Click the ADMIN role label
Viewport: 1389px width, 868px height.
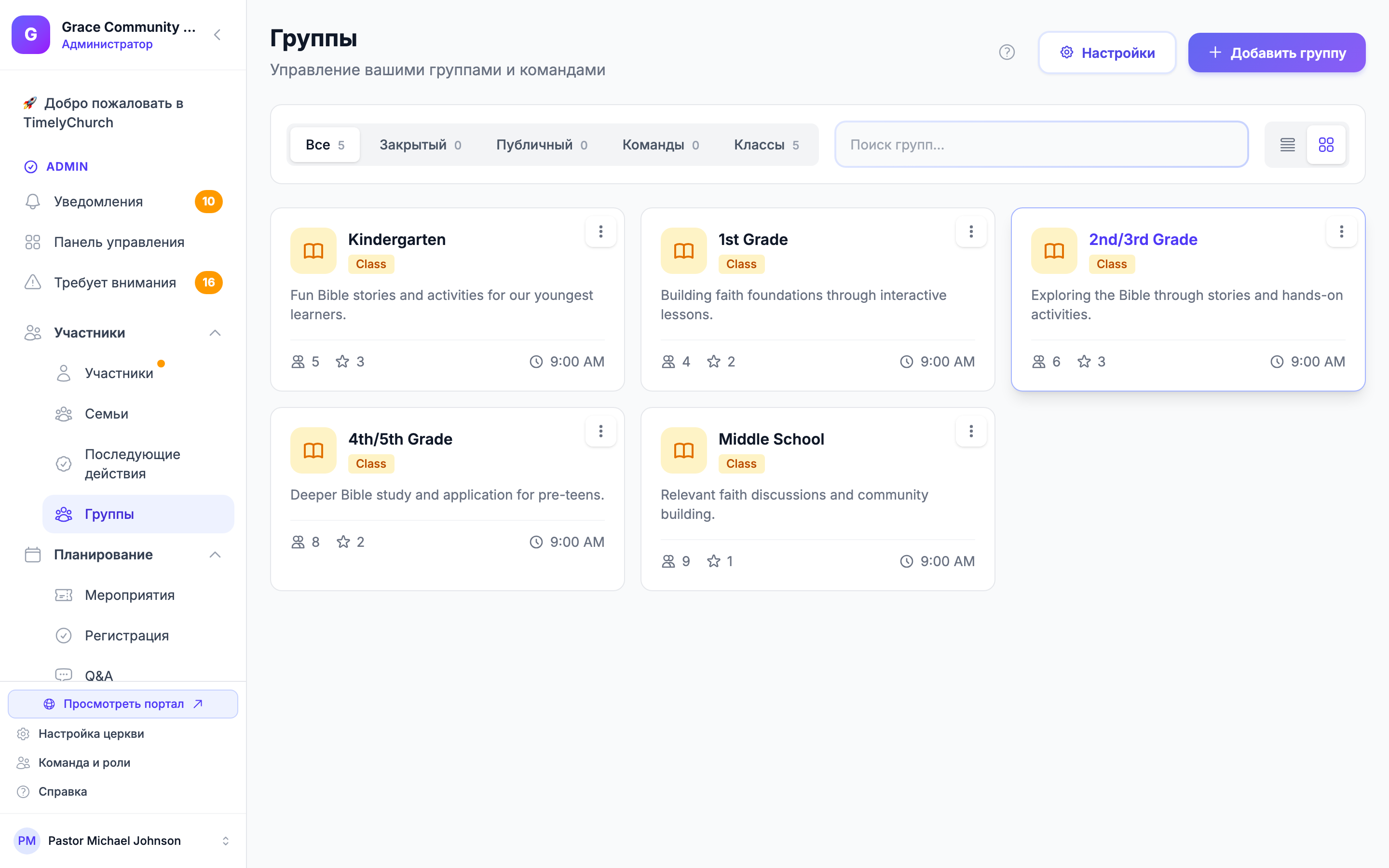point(67,166)
